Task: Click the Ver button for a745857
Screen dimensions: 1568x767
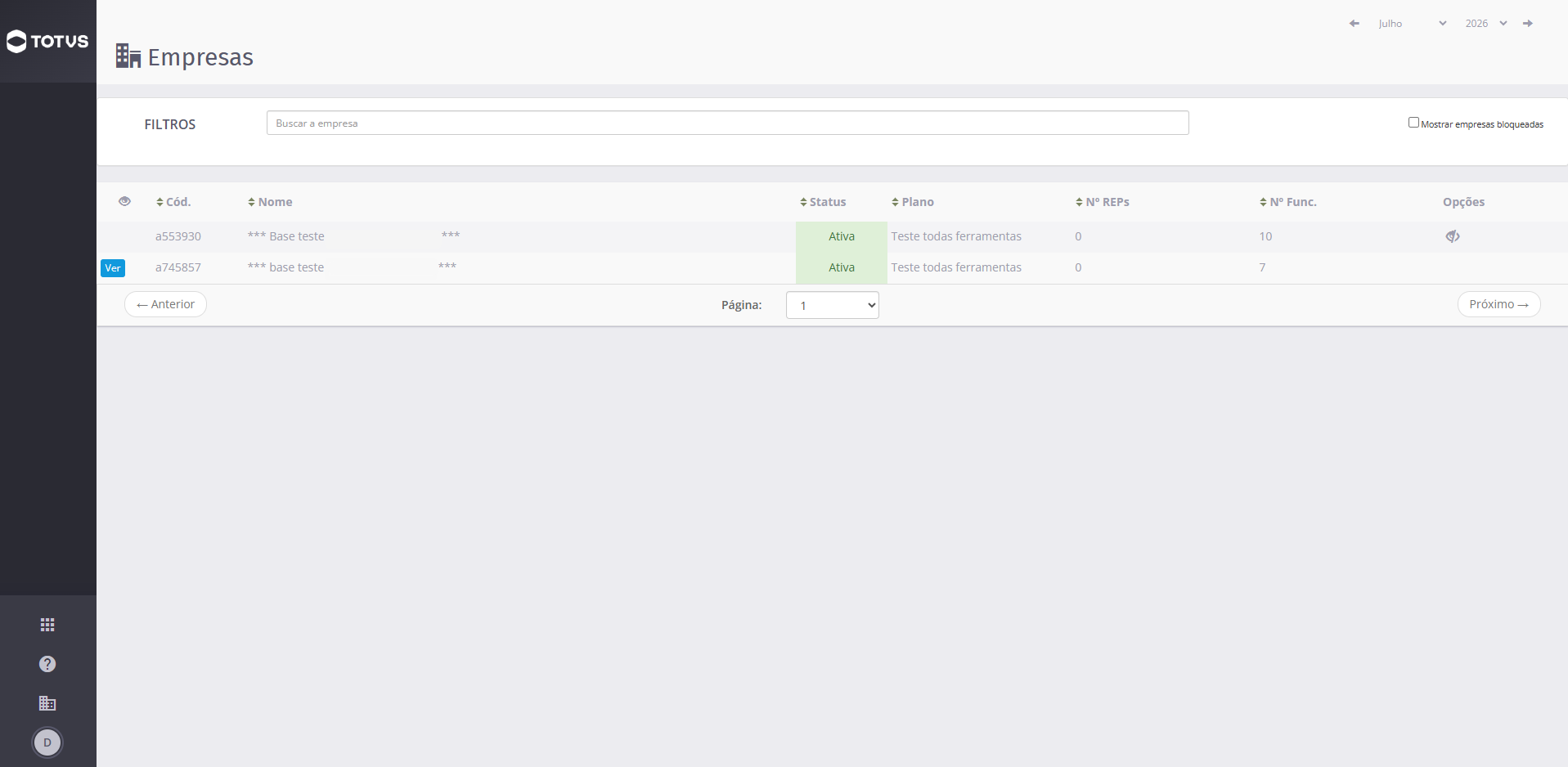Action: click(113, 268)
